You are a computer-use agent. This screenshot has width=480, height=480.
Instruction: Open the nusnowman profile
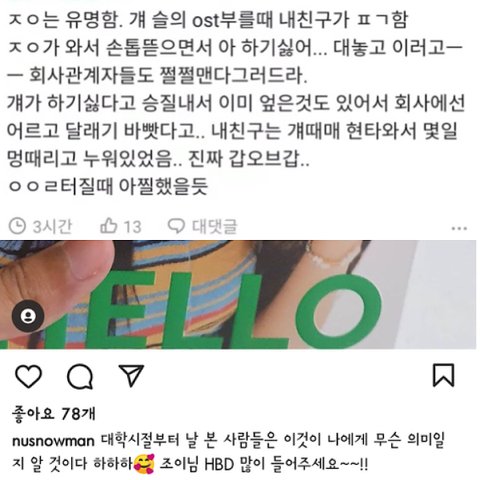tap(53, 441)
